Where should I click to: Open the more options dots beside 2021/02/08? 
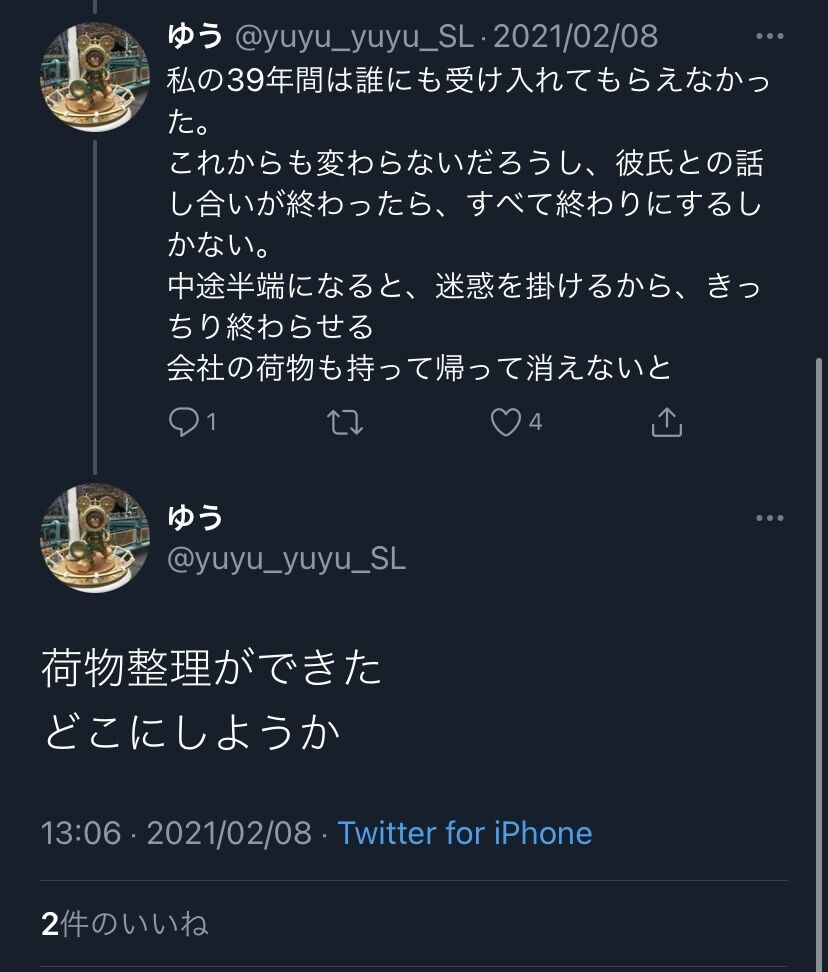click(770, 37)
